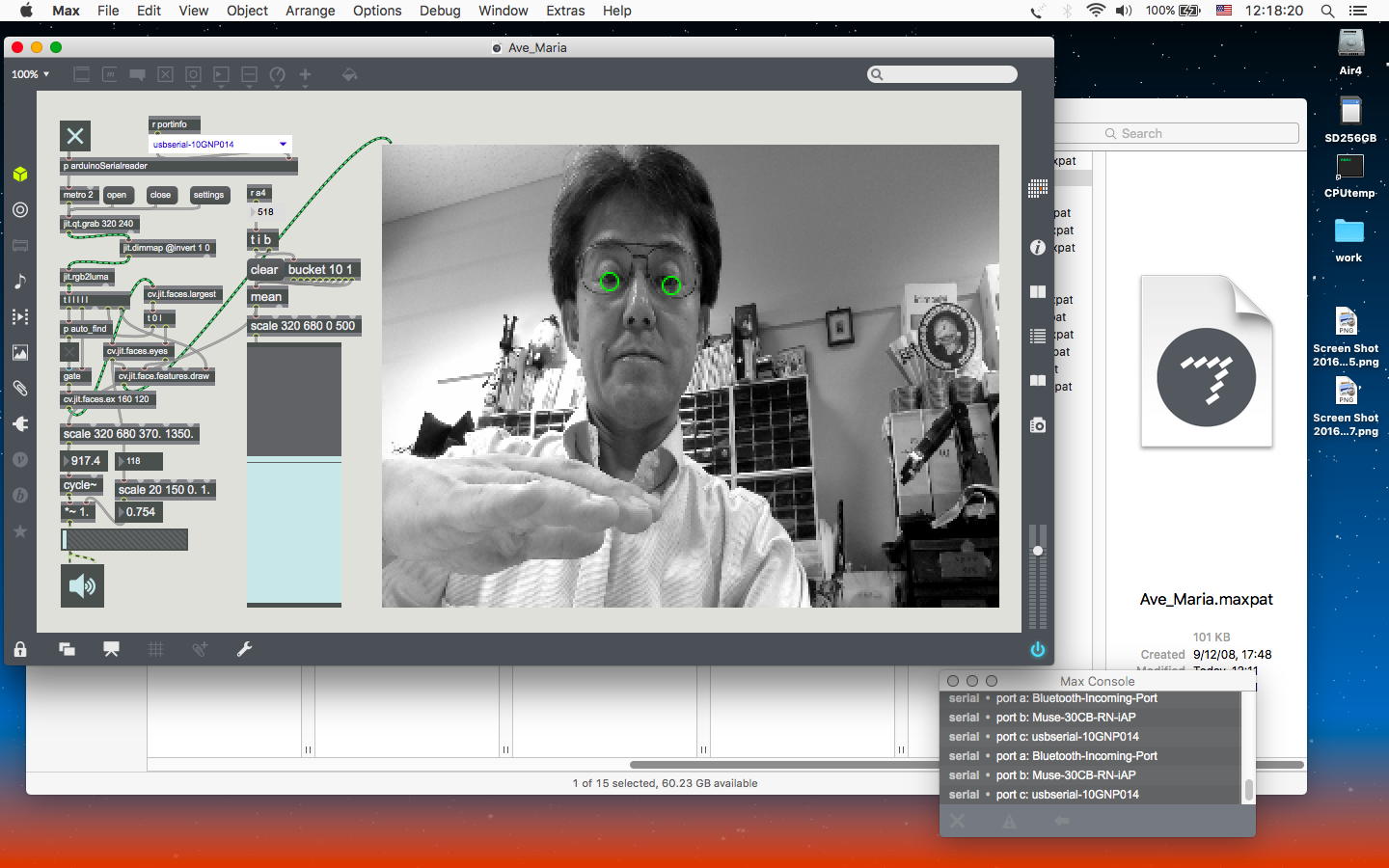Open the star collections icon

[20, 531]
